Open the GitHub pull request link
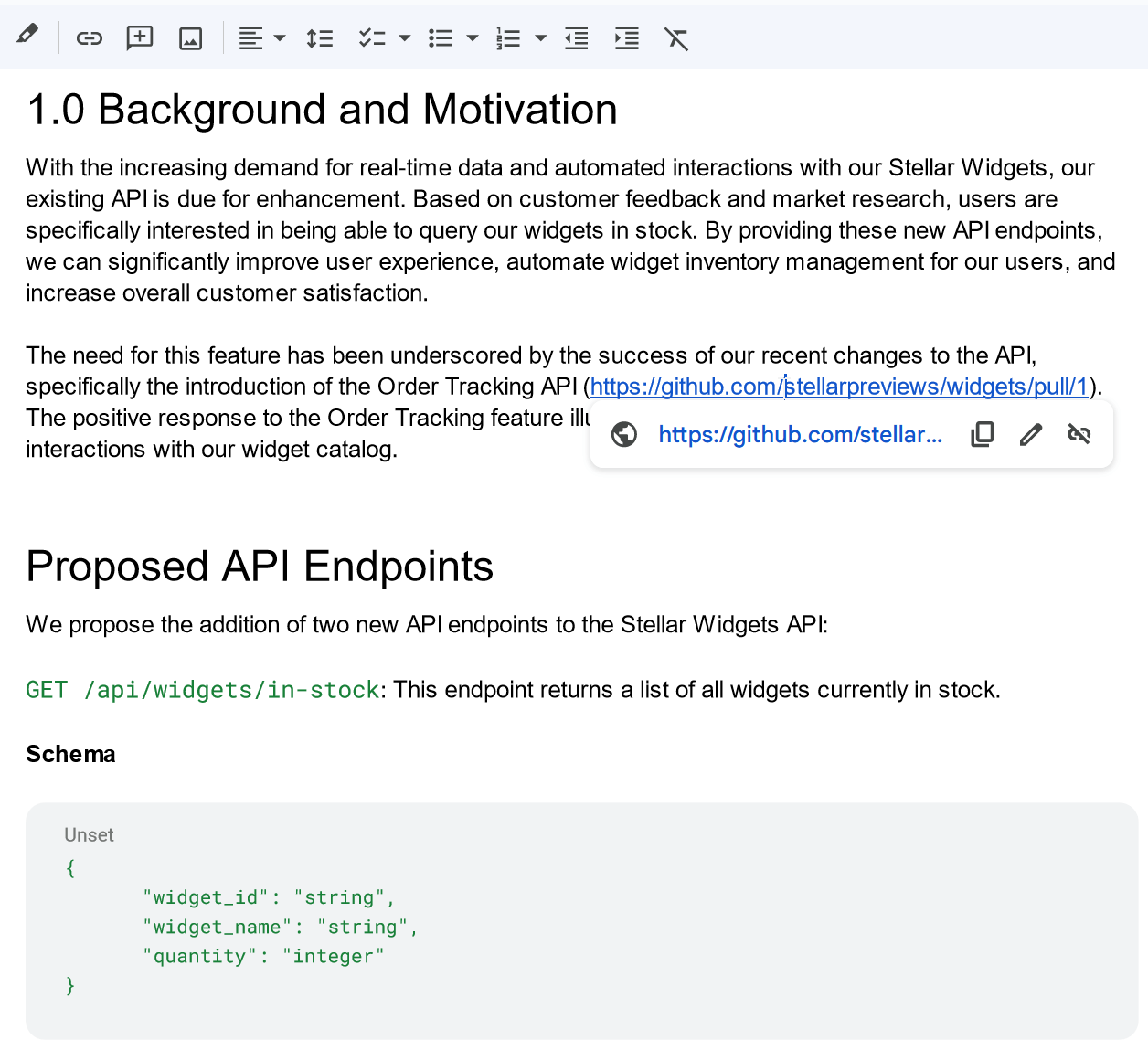Screen dimensions: 1148x1050 pyautogui.click(x=839, y=386)
